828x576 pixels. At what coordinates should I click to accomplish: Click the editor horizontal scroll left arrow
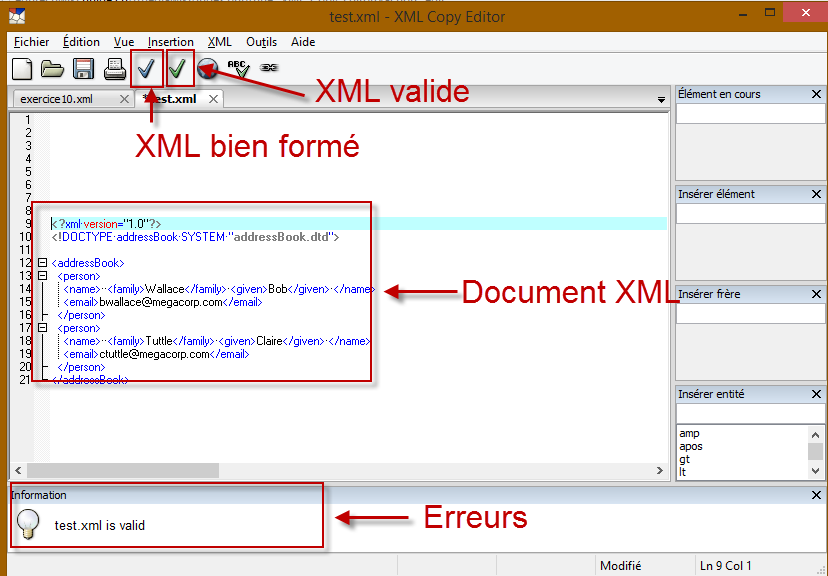tap(18, 470)
